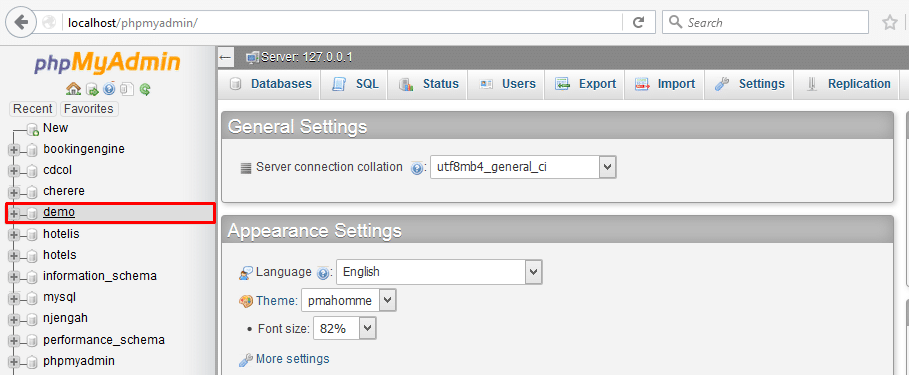This screenshot has width=909, height=375.
Task: Open the bookingengine database
Action: (x=84, y=149)
